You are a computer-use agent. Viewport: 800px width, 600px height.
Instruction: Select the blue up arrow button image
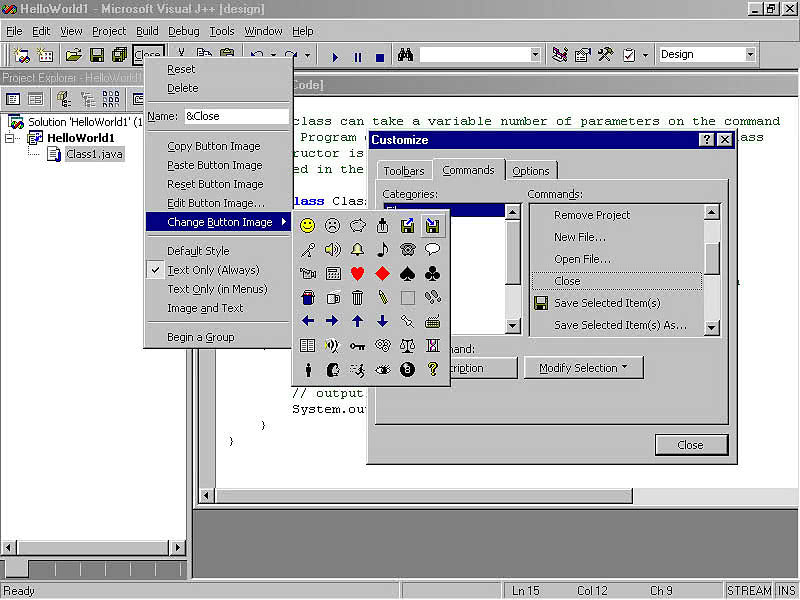coord(357,321)
